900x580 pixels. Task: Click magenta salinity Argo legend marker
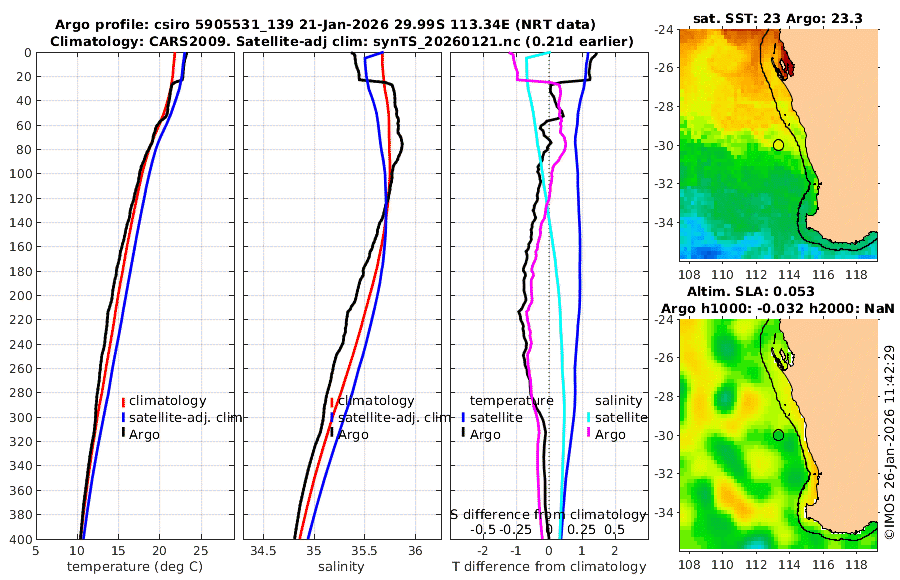[x=589, y=434]
